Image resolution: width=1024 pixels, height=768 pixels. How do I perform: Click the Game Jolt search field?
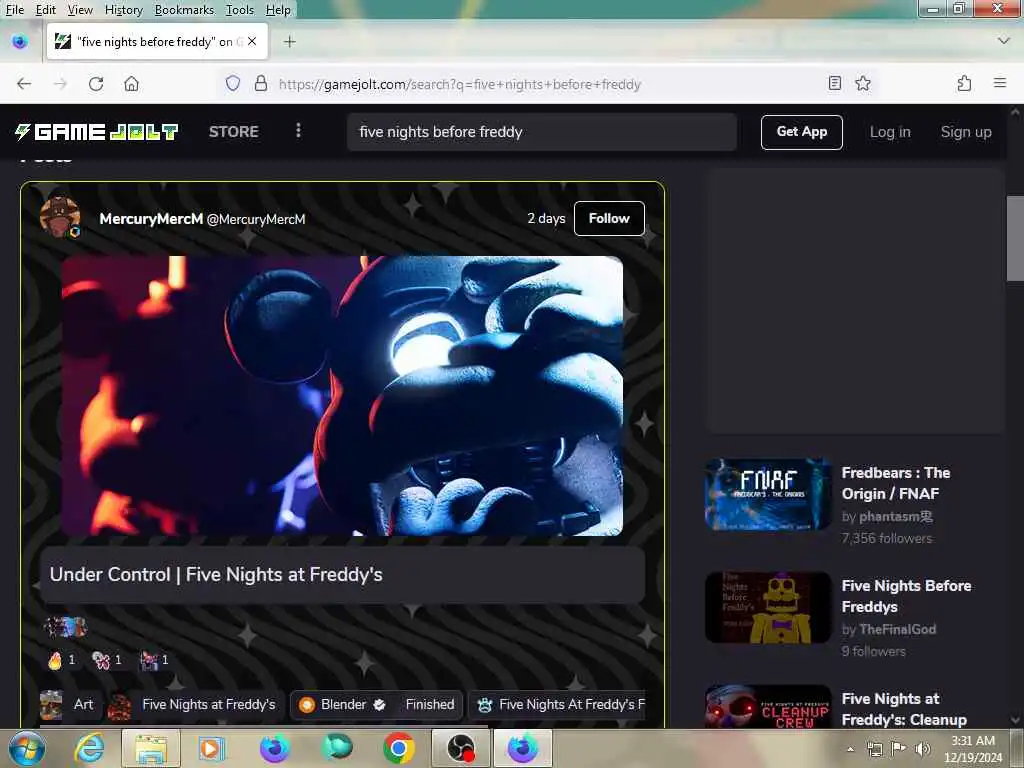point(542,132)
